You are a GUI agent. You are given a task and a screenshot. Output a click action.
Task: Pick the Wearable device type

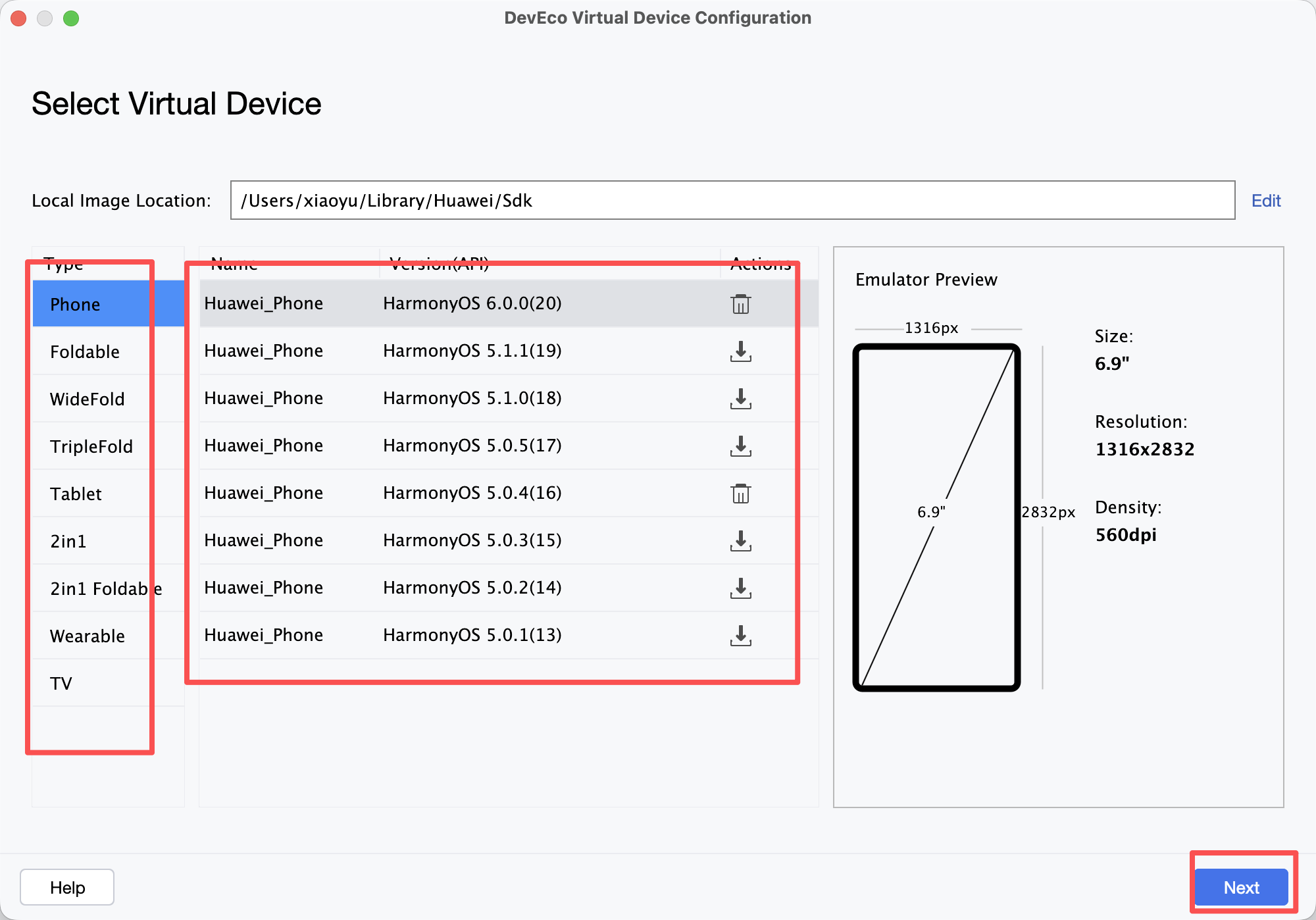(87, 636)
